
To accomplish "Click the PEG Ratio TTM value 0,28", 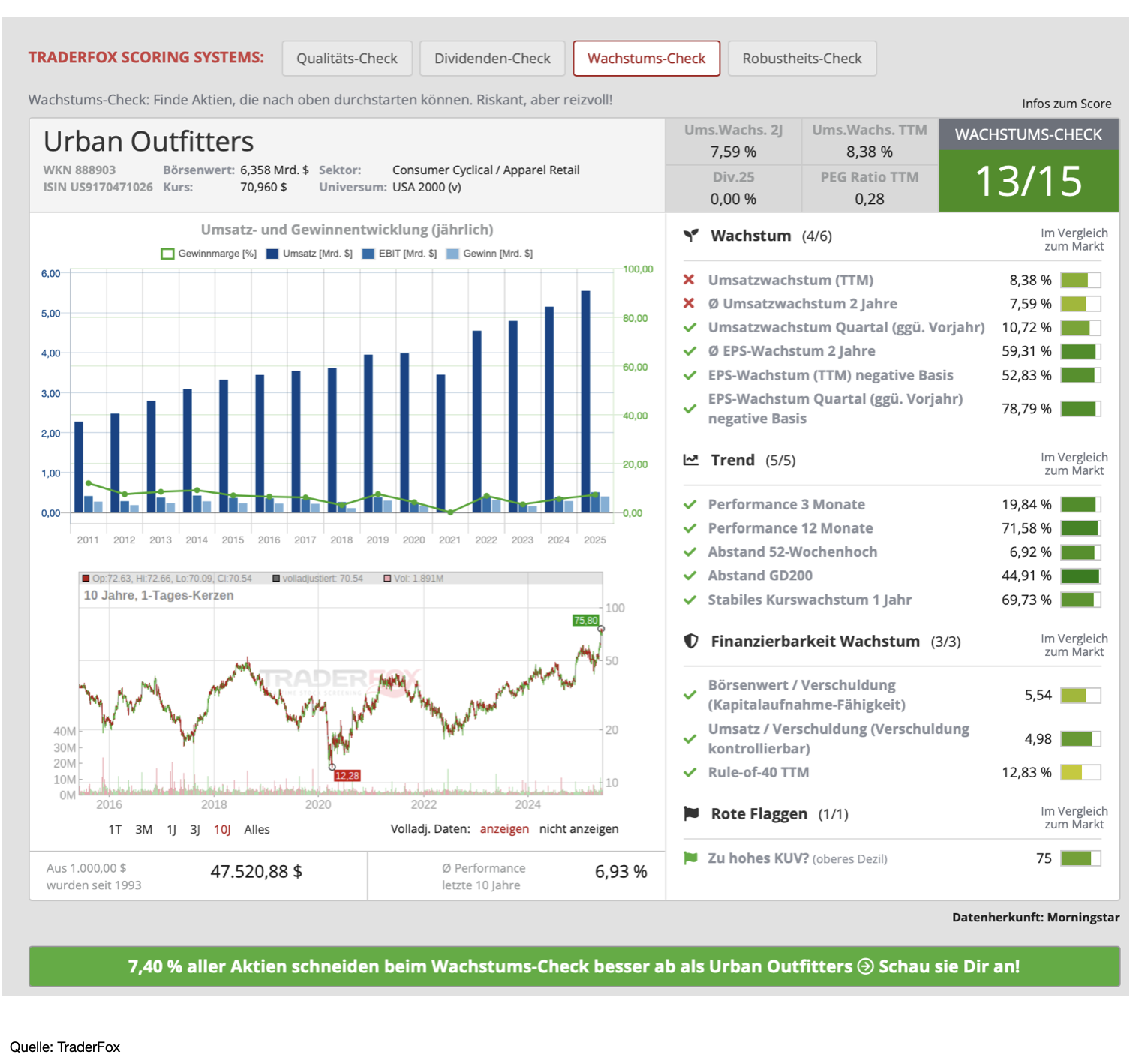I will [x=869, y=199].
